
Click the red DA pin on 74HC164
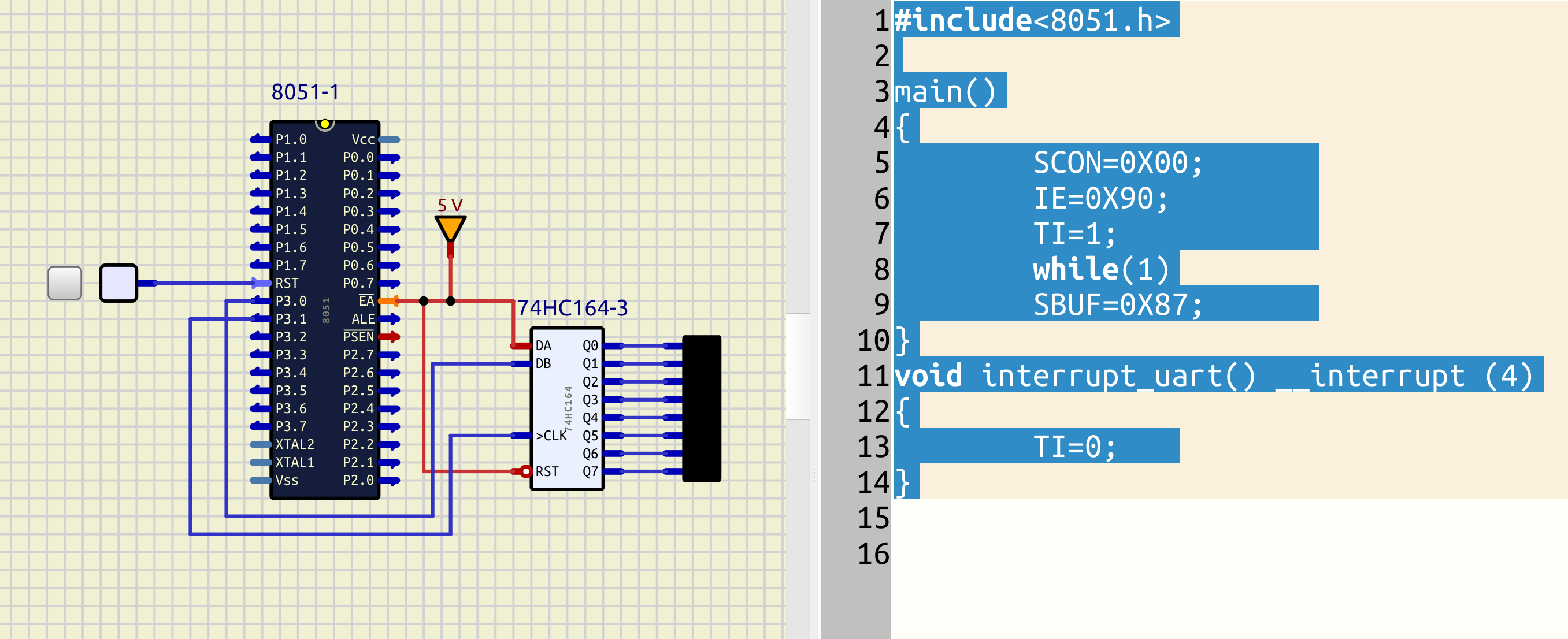tap(521, 345)
